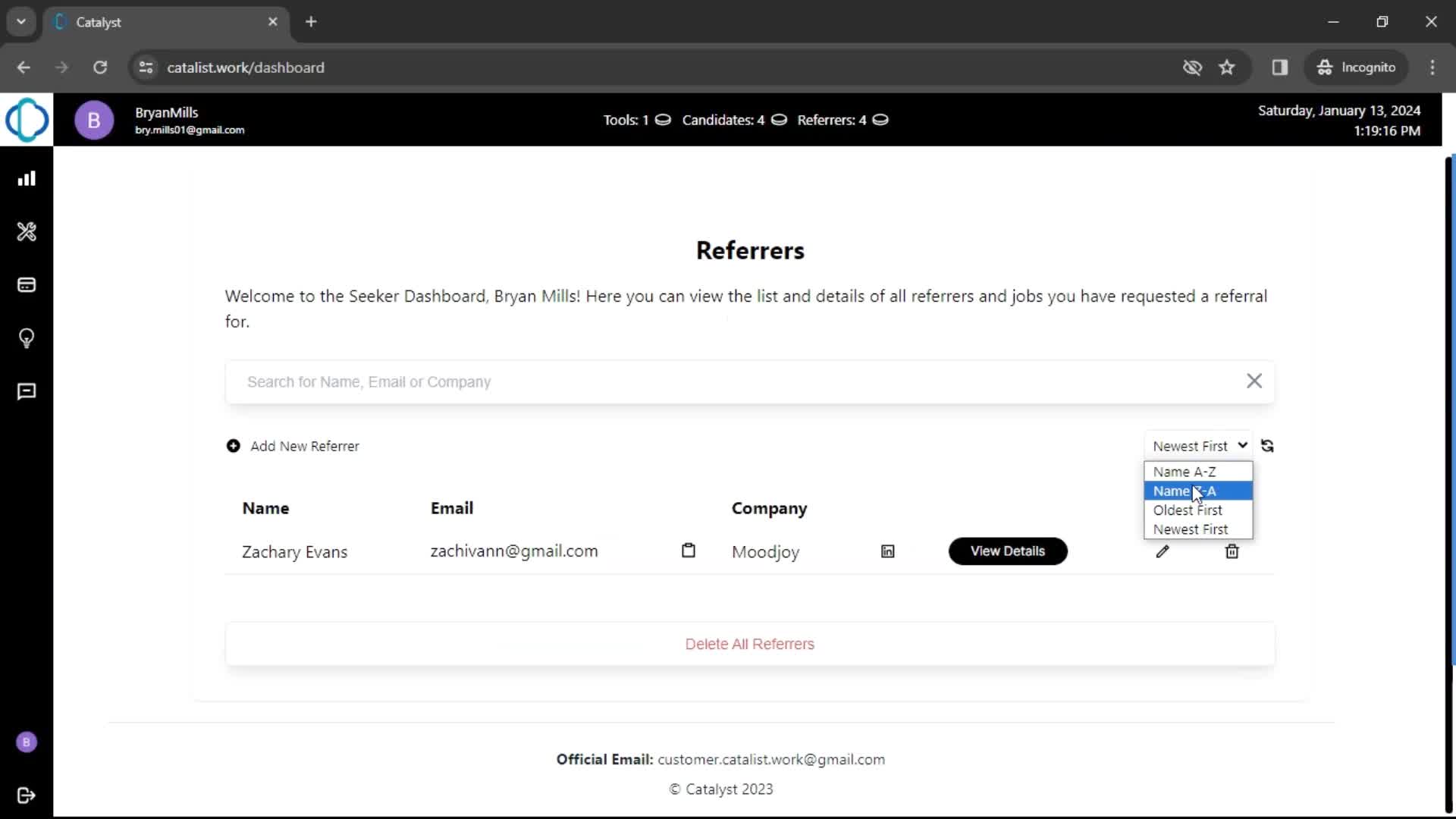Click the analytics/chart icon in sidebar
This screenshot has height=819, width=1456.
tap(27, 178)
